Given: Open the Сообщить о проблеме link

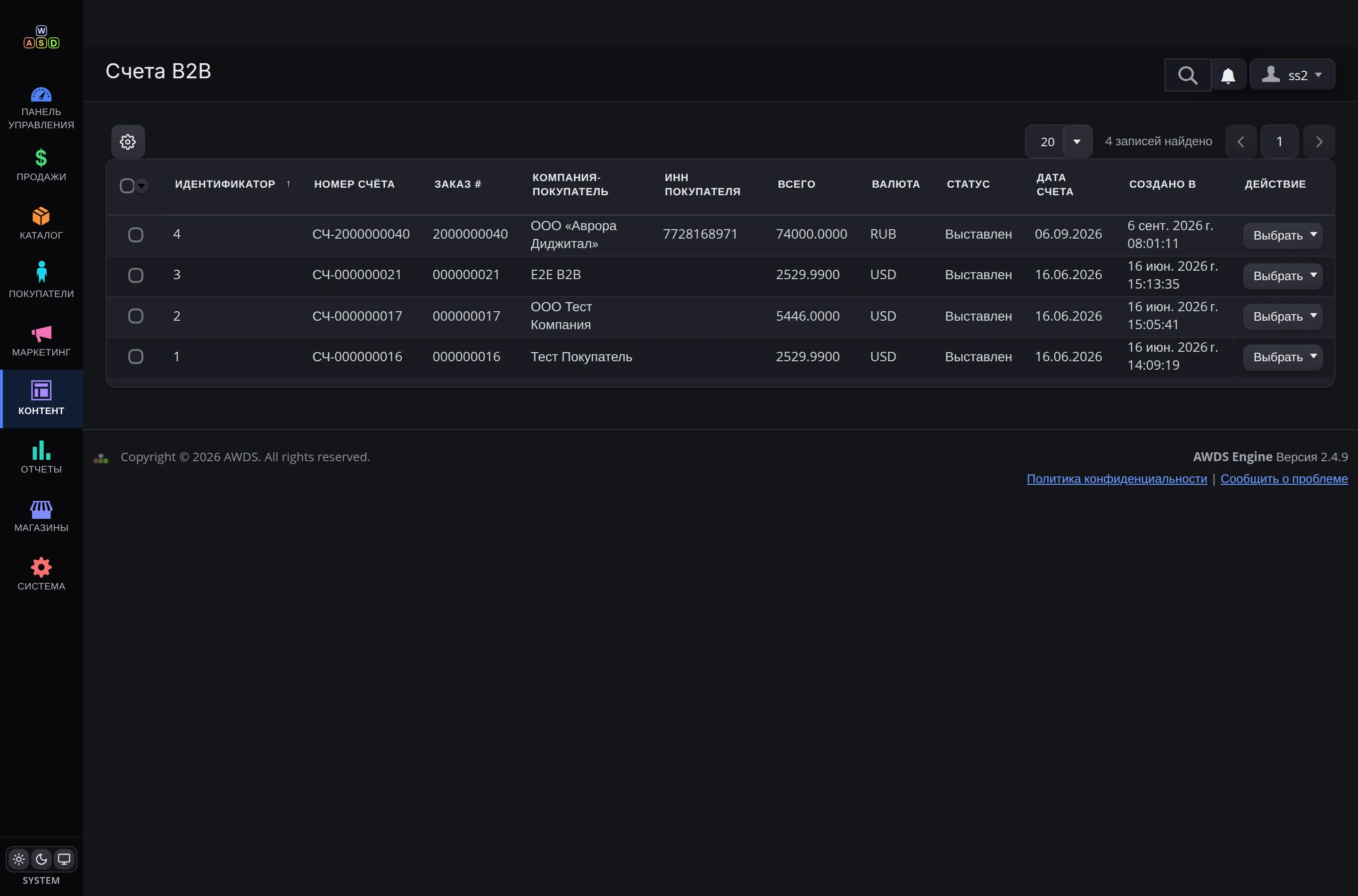Looking at the screenshot, I should (1283, 479).
